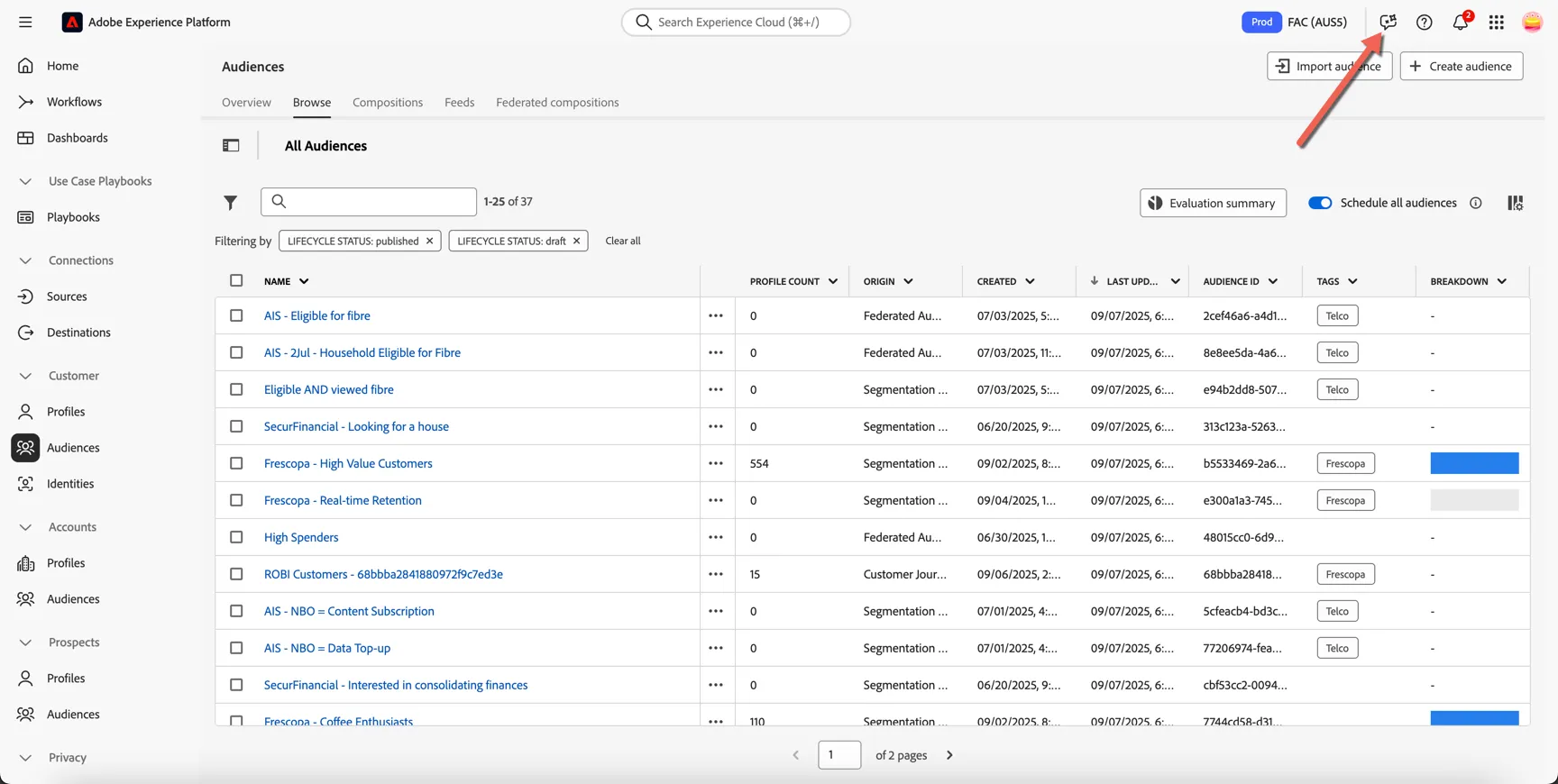Go to next page arrow

coord(949,755)
